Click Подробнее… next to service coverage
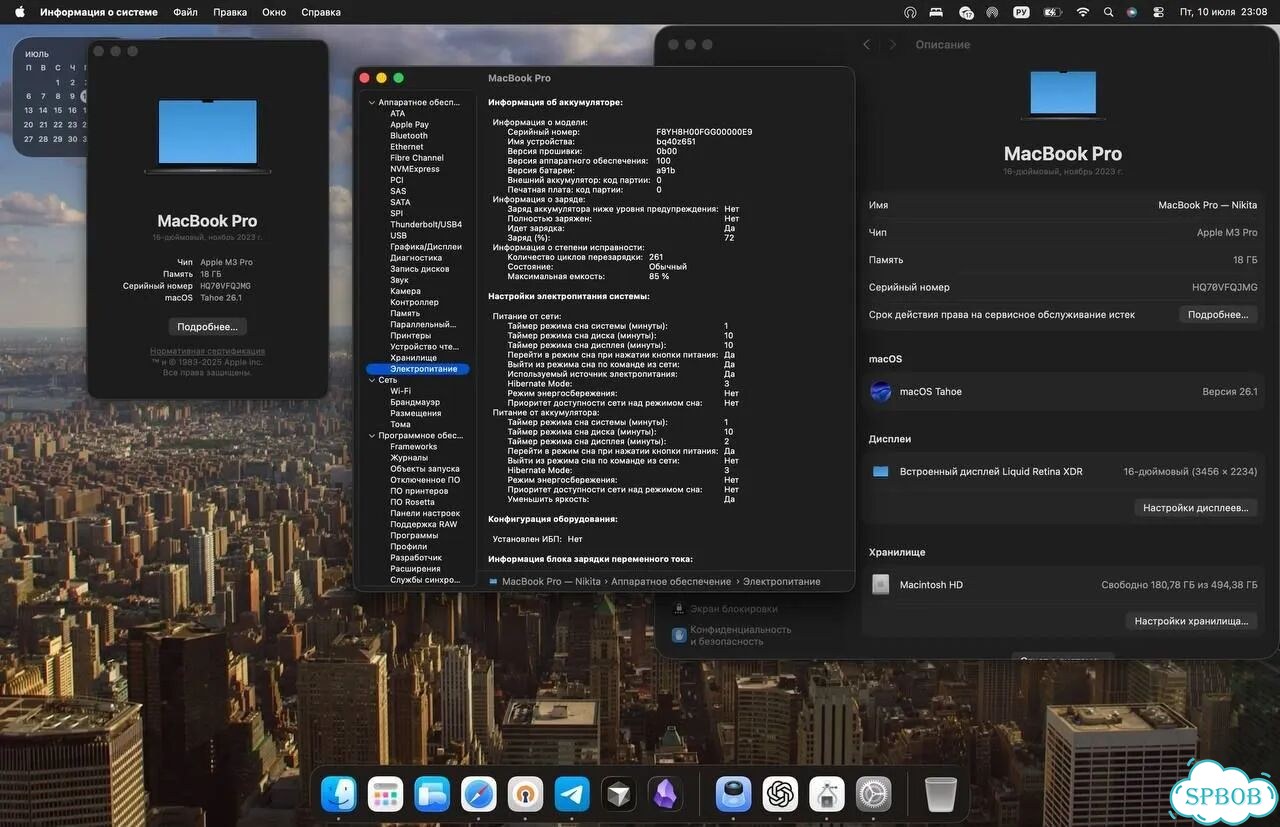 pos(1217,314)
